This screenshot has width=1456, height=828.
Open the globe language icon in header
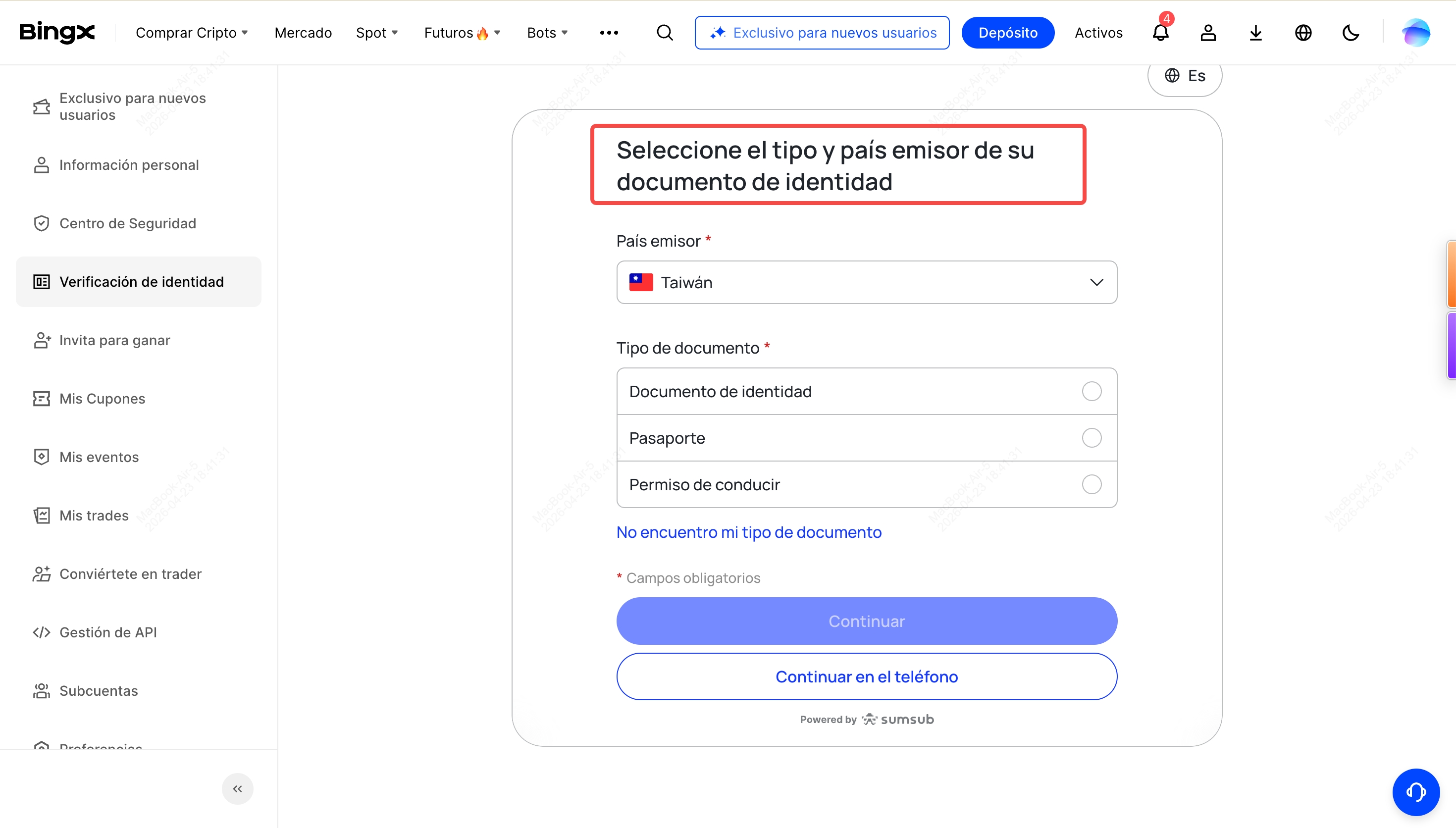point(1303,33)
